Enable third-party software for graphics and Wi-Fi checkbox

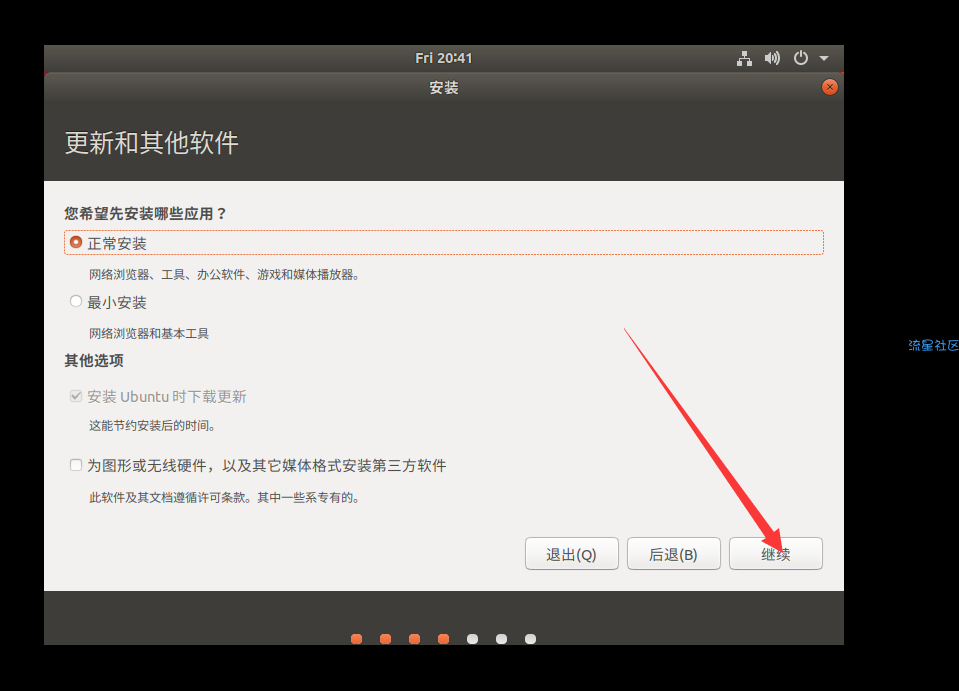pyautogui.click(x=76, y=465)
